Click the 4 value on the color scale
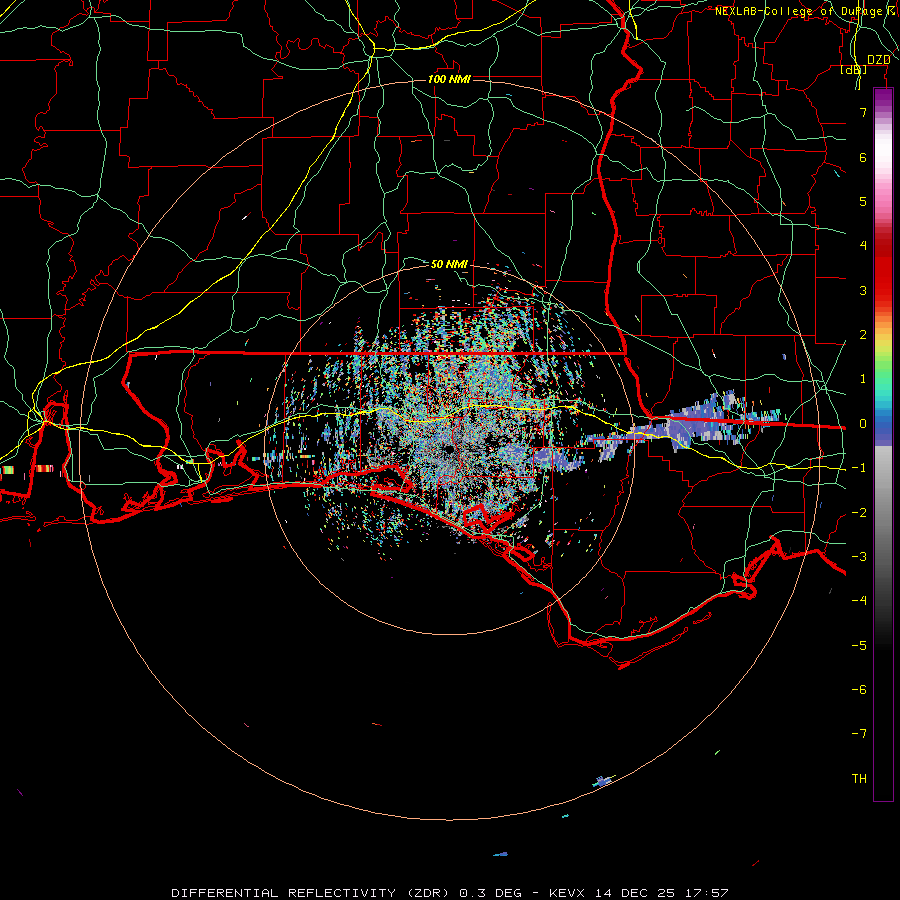900x900 pixels. (x=863, y=246)
